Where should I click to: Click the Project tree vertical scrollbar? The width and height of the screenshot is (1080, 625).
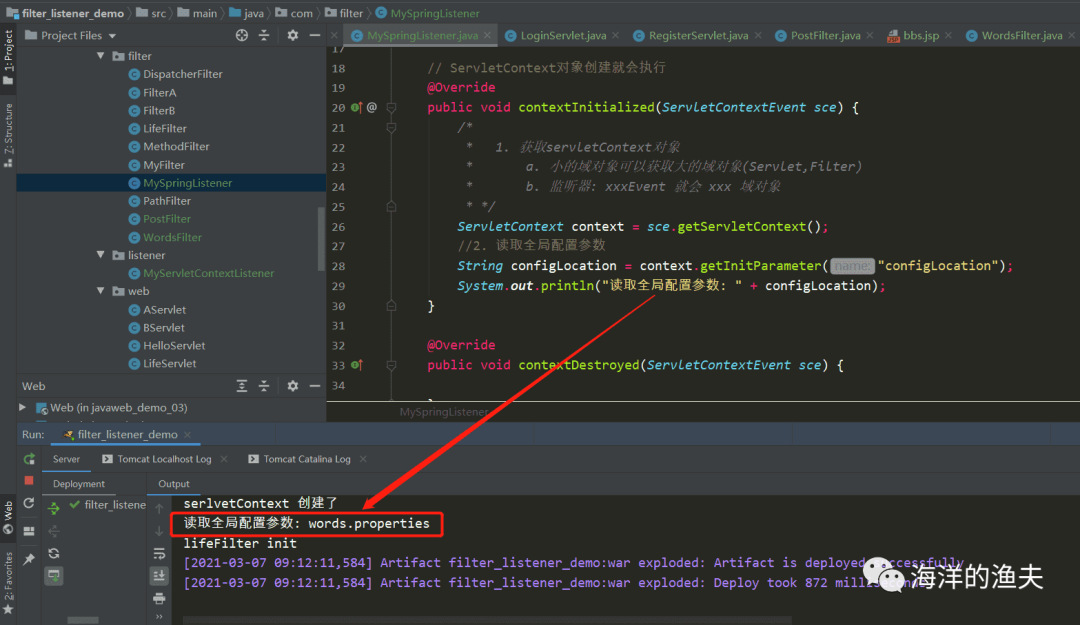321,238
